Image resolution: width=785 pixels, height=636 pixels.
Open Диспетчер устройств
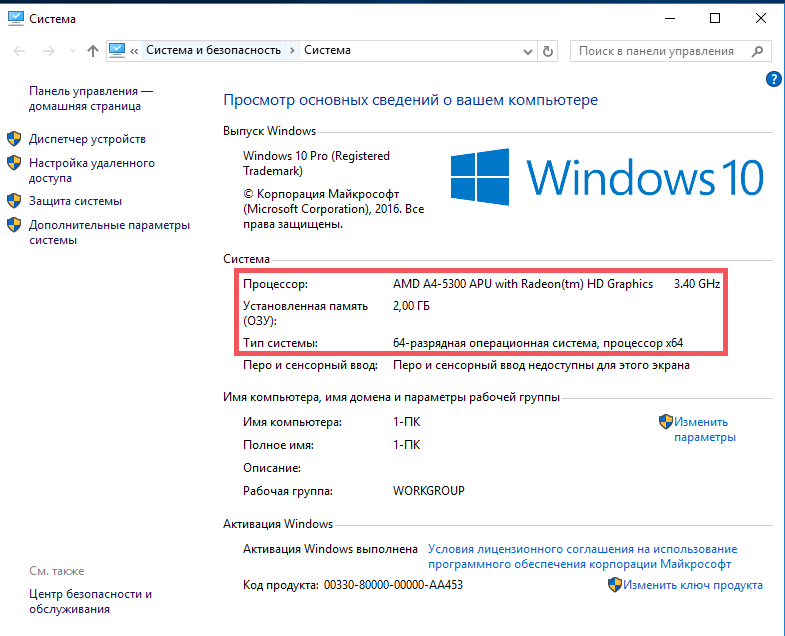click(87, 139)
